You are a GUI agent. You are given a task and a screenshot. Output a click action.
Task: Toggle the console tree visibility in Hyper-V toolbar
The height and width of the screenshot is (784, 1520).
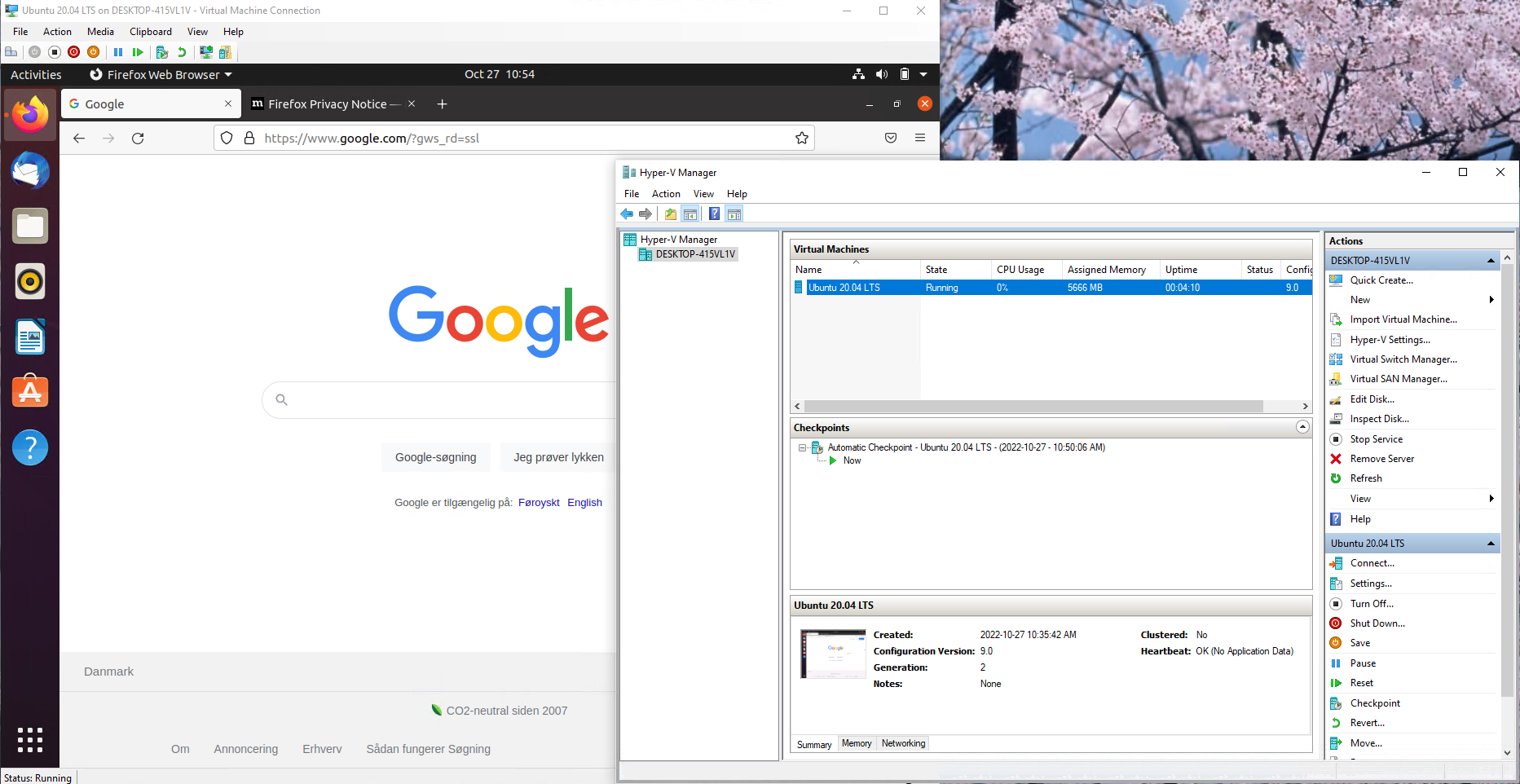point(690,214)
